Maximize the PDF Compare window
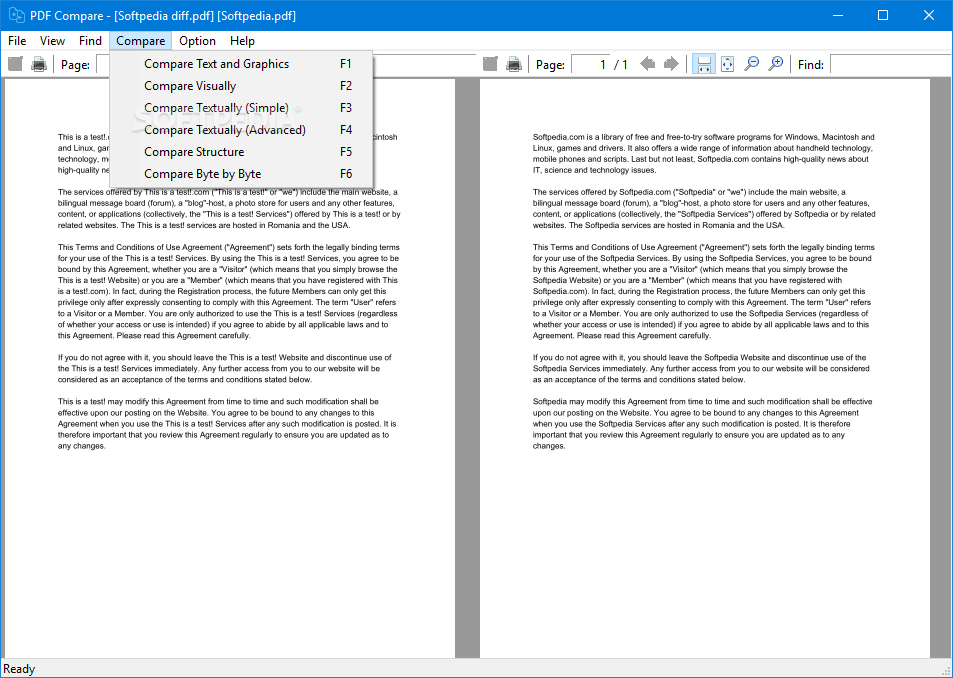Viewport: 953px width, 678px height. (x=883, y=15)
